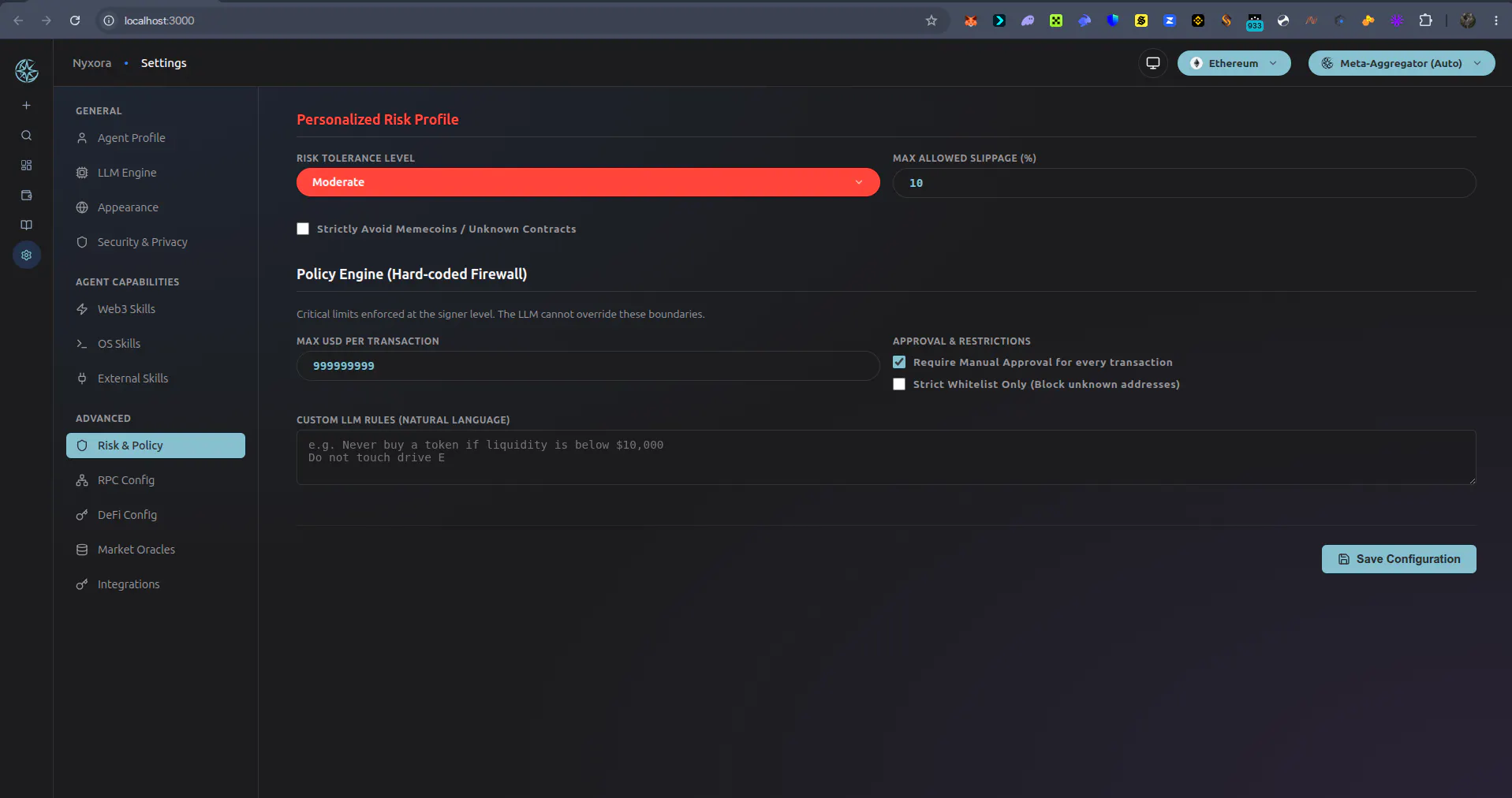This screenshot has width=1512, height=798.
Task: Click the Settings breadcrumb
Action: tap(163, 63)
